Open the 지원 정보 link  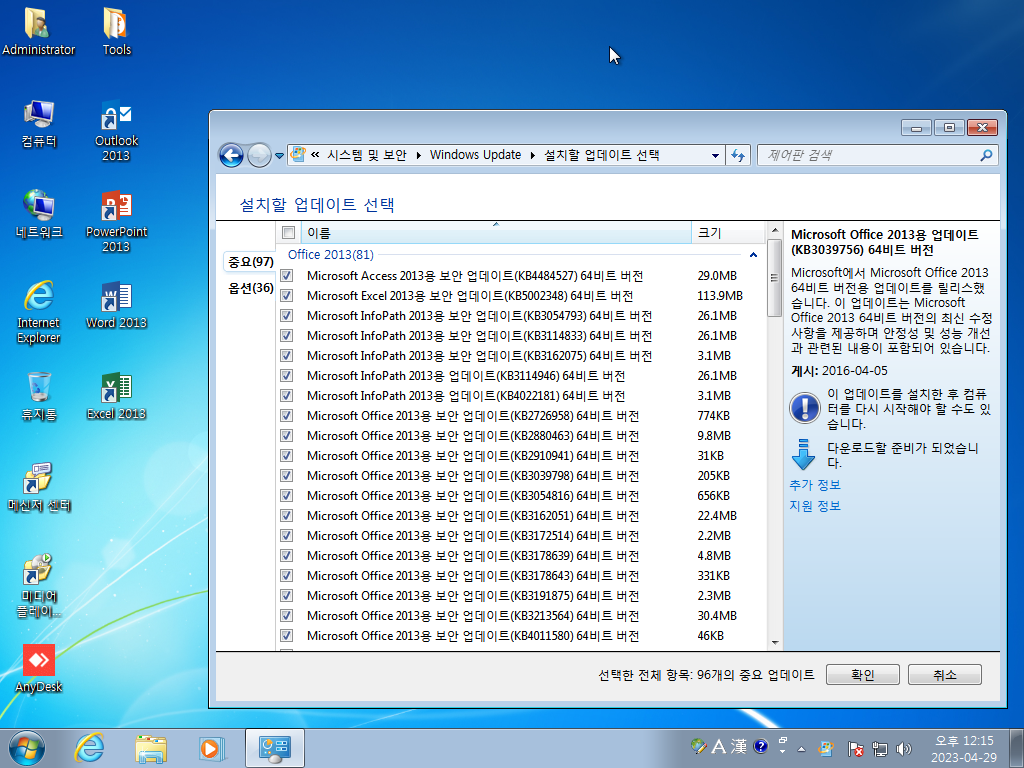815,506
